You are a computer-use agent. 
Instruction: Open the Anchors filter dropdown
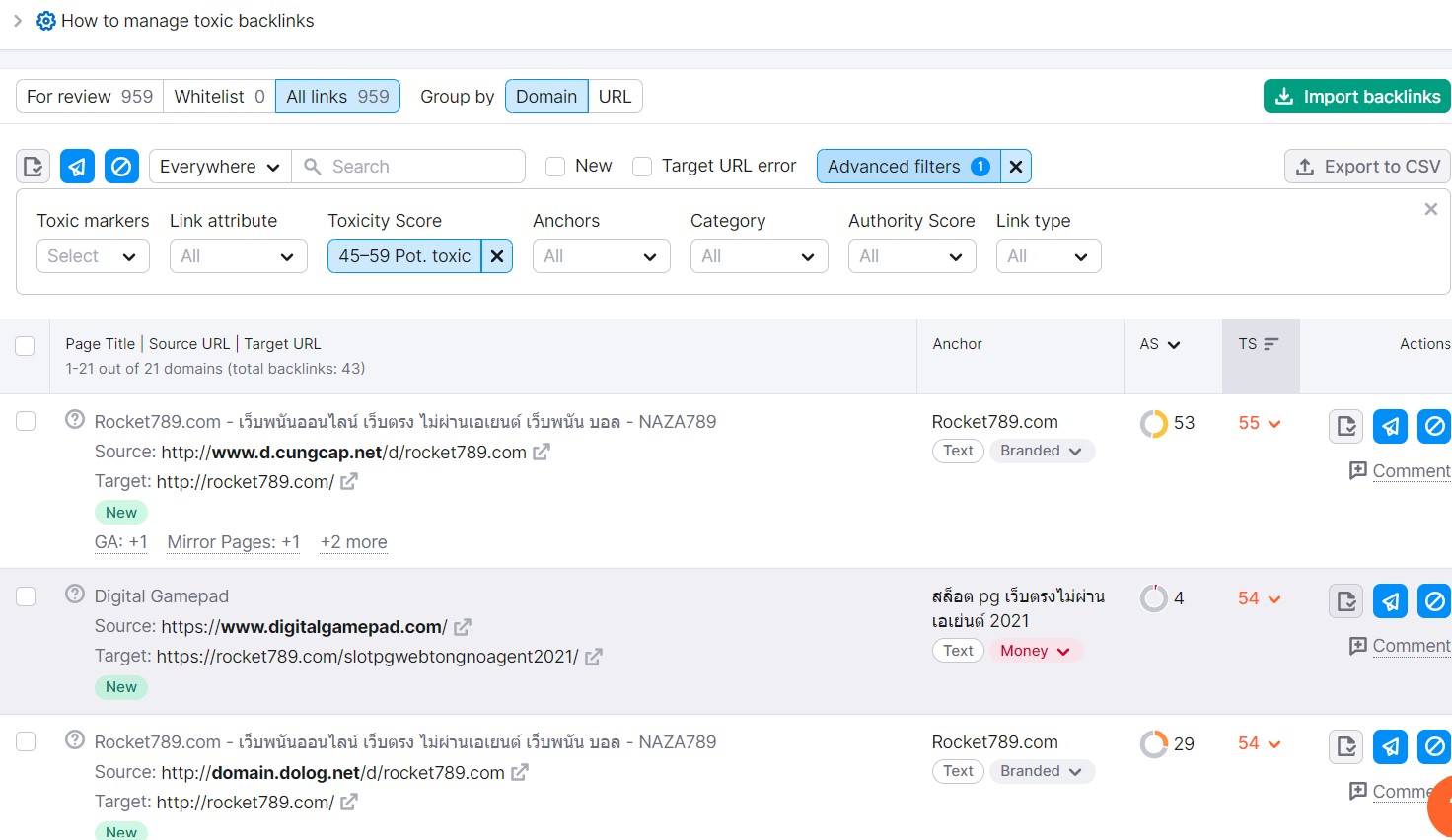click(602, 256)
